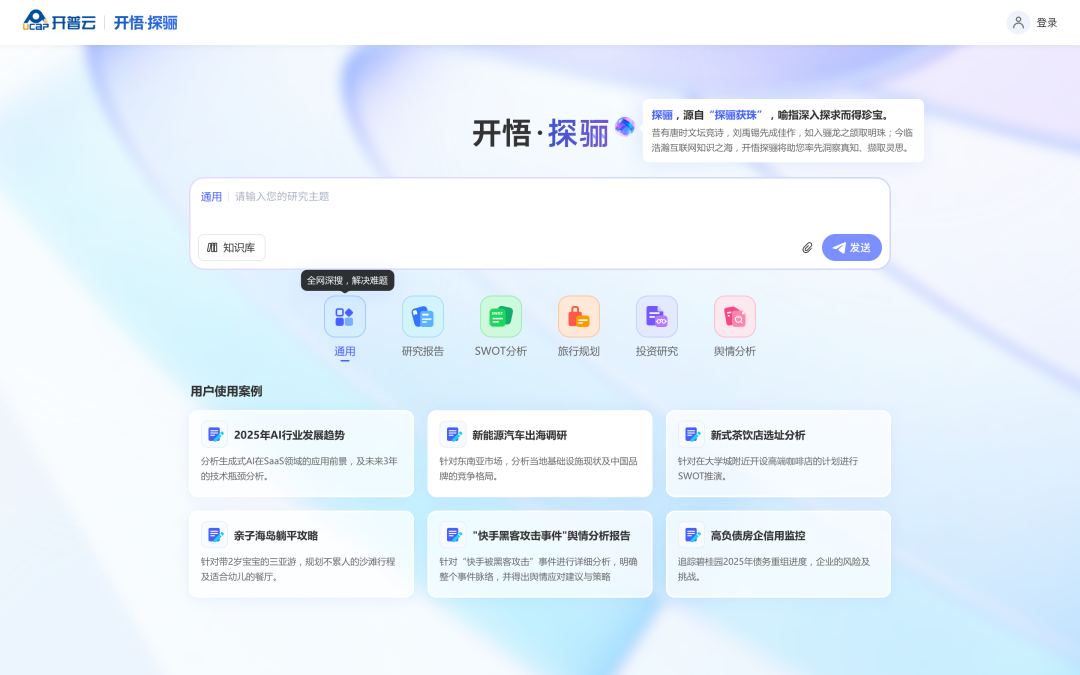Viewport: 1080px width, 675px height.
Task: Pick the 旅行规划 travel planning icon
Action: pyautogui.click(x=579, y=317)
